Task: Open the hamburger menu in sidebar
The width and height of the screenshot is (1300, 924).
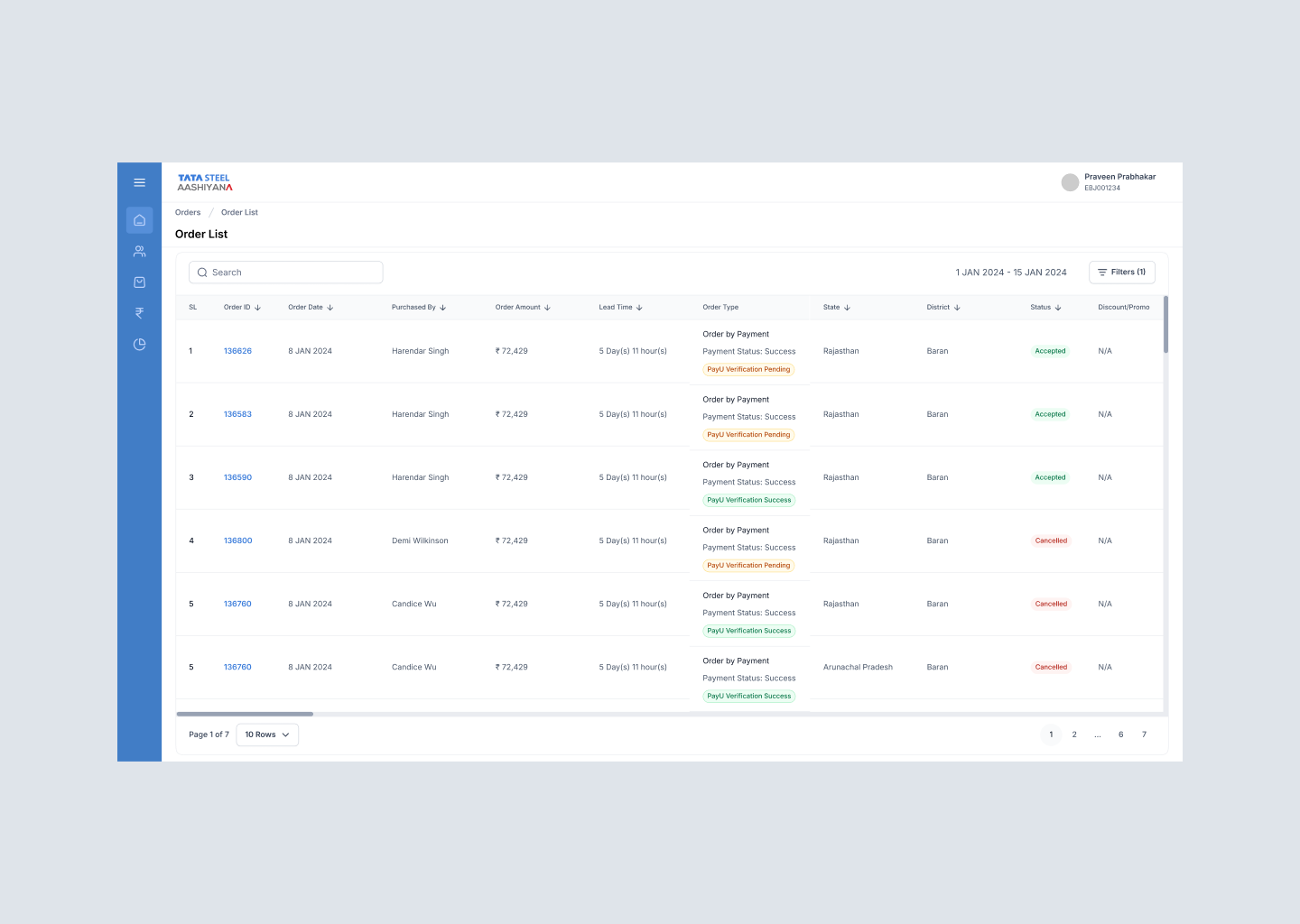Action: [139, 182]
